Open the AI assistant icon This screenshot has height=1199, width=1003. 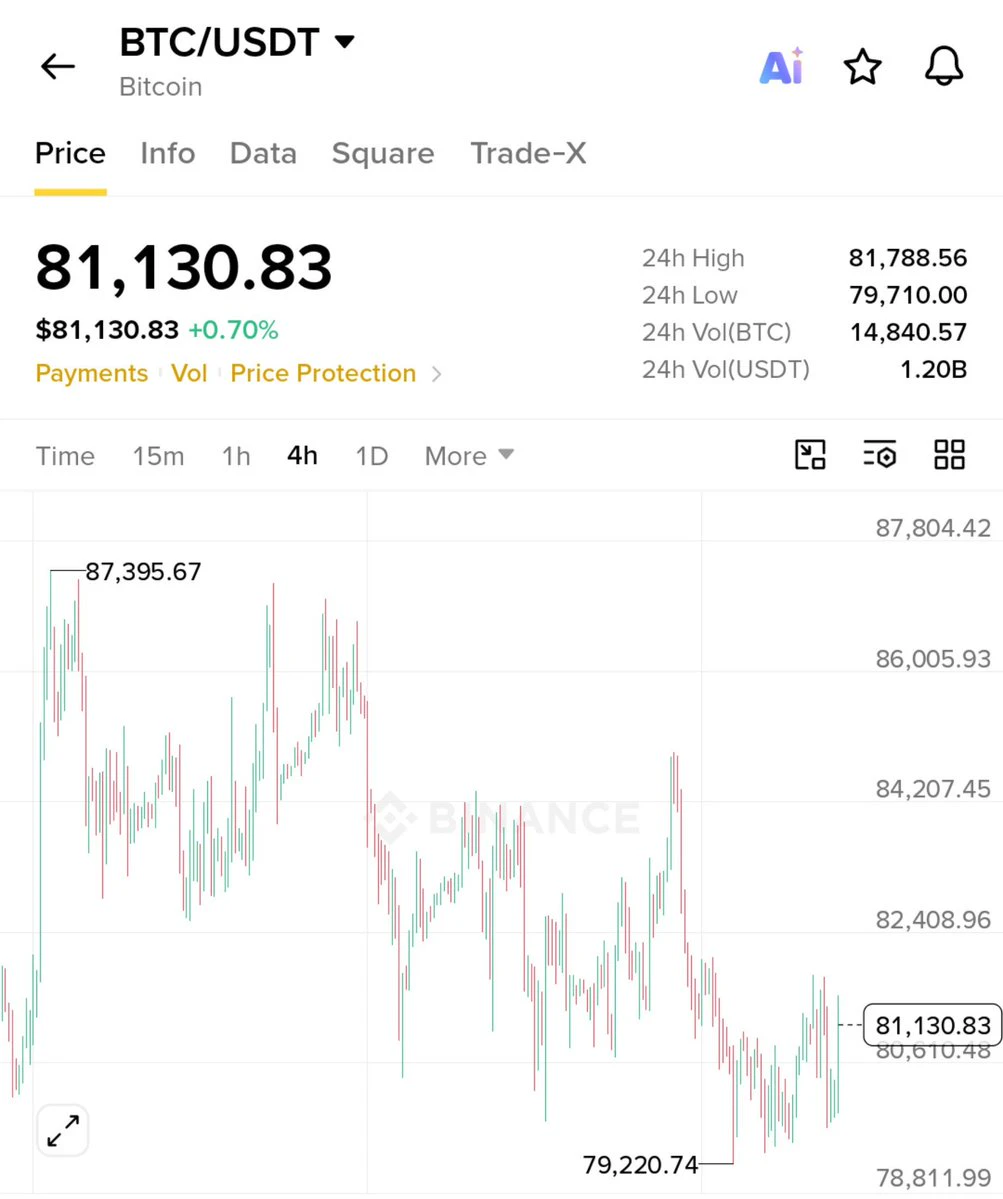[781, 67]
